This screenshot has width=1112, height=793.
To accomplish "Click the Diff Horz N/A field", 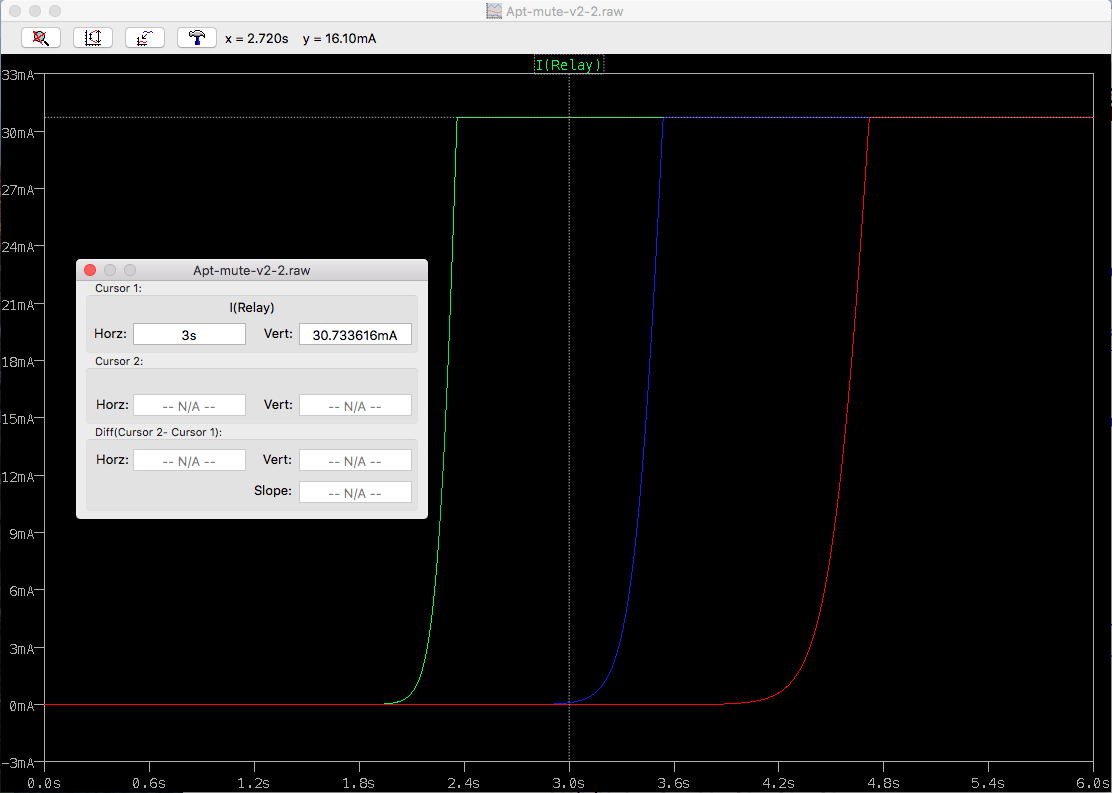I will point(189,460).
